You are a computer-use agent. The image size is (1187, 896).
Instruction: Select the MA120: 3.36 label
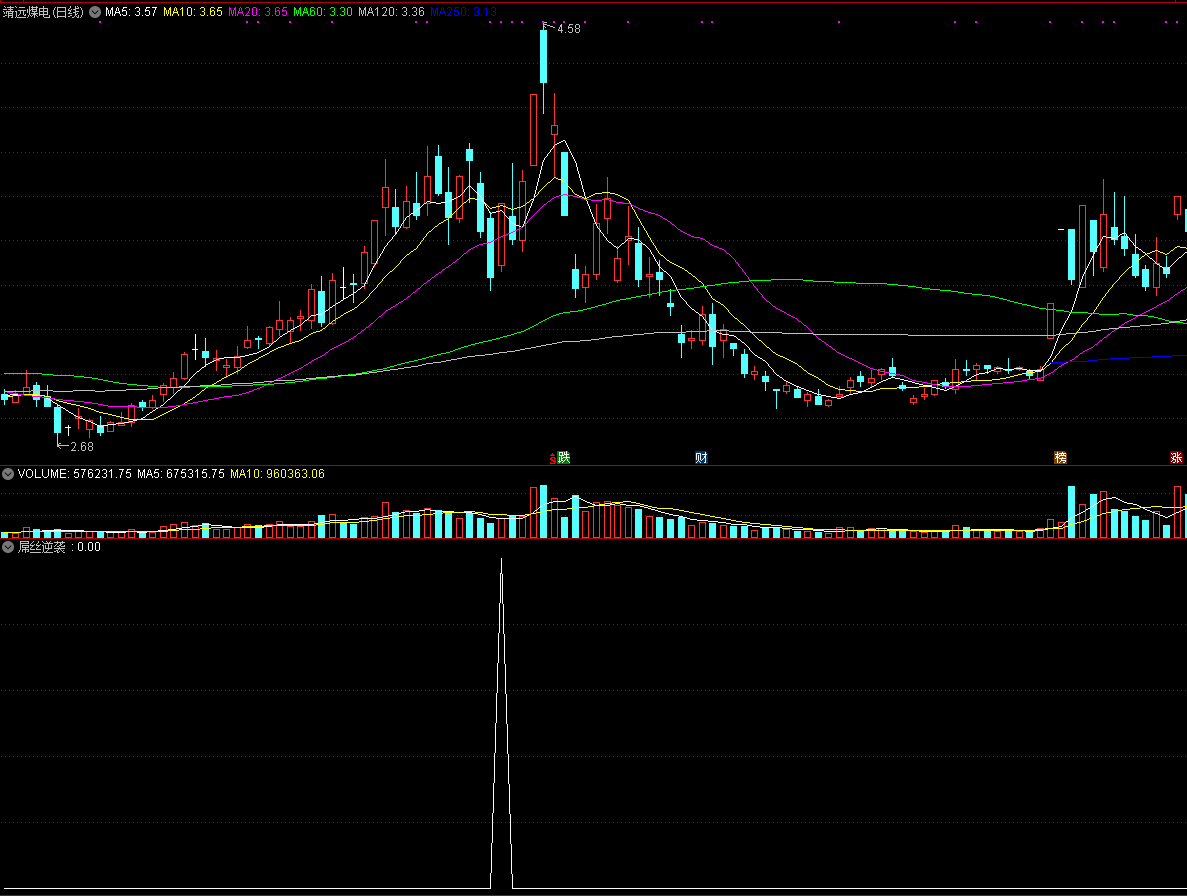click(x=391, y=12)
